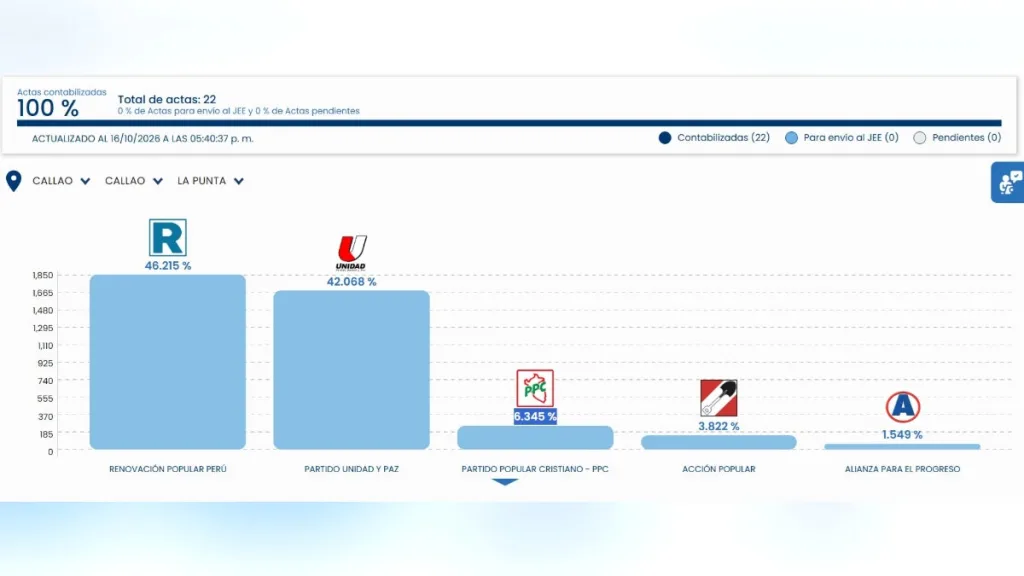Click the ACCIÓN POPULAR axis label
The height and width of the screenshot is (576, 1024).
(x=718, y=469)
